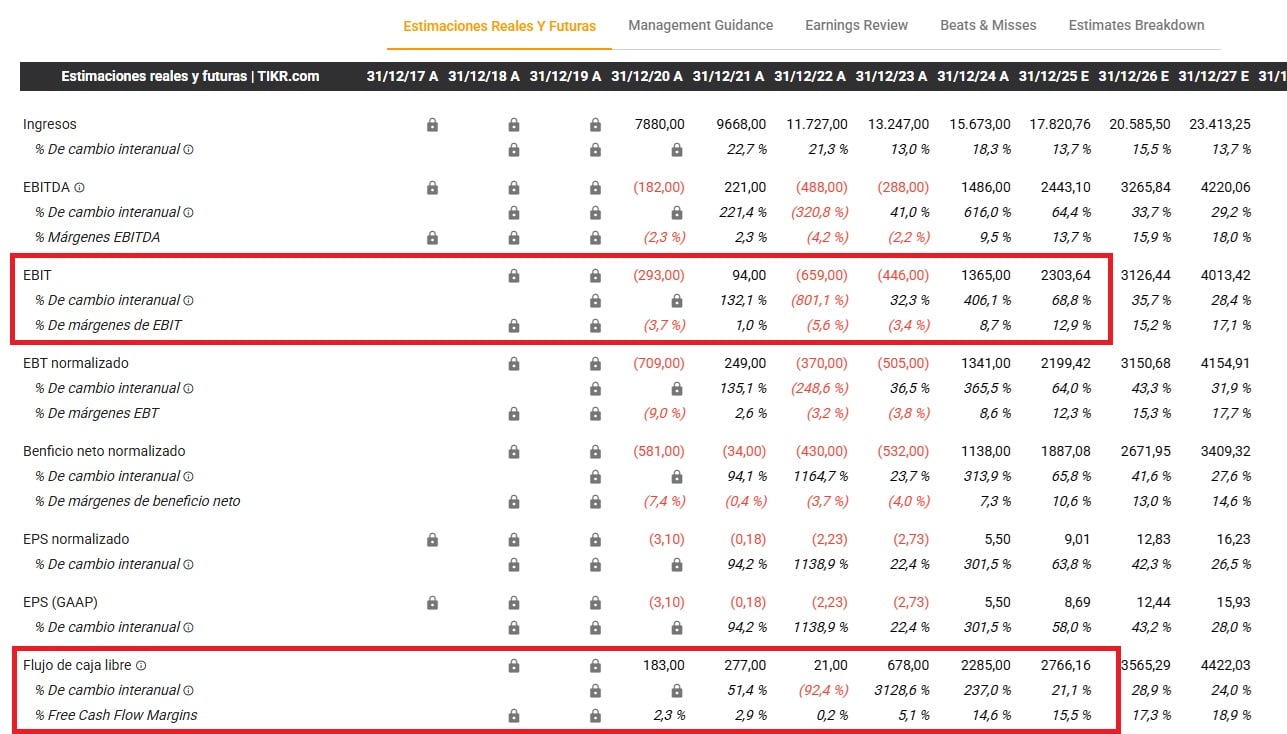The height and width of the screenshot is (734, 1287).
Task: Click info icon under Ingresos for % change
Action: 188,150
